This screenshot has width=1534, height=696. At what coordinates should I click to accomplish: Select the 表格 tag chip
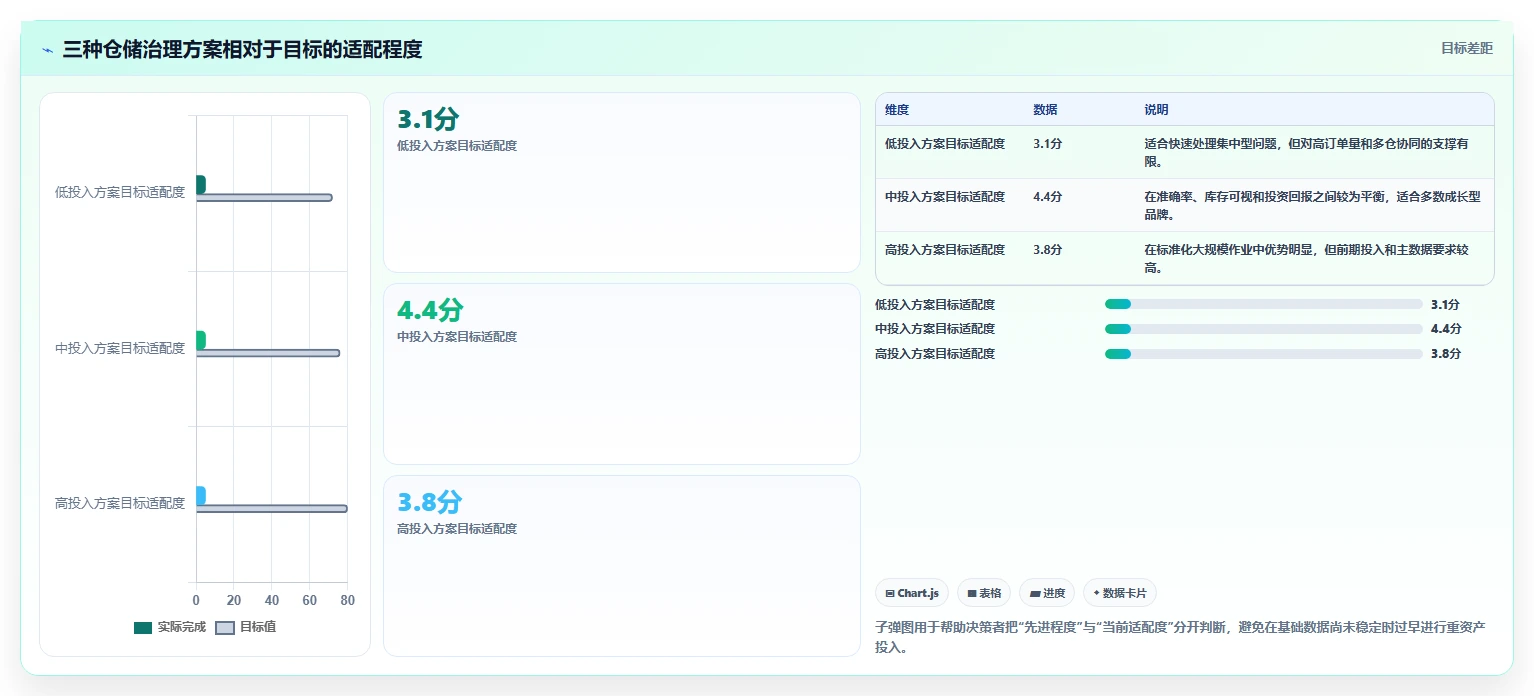(984, 593)
